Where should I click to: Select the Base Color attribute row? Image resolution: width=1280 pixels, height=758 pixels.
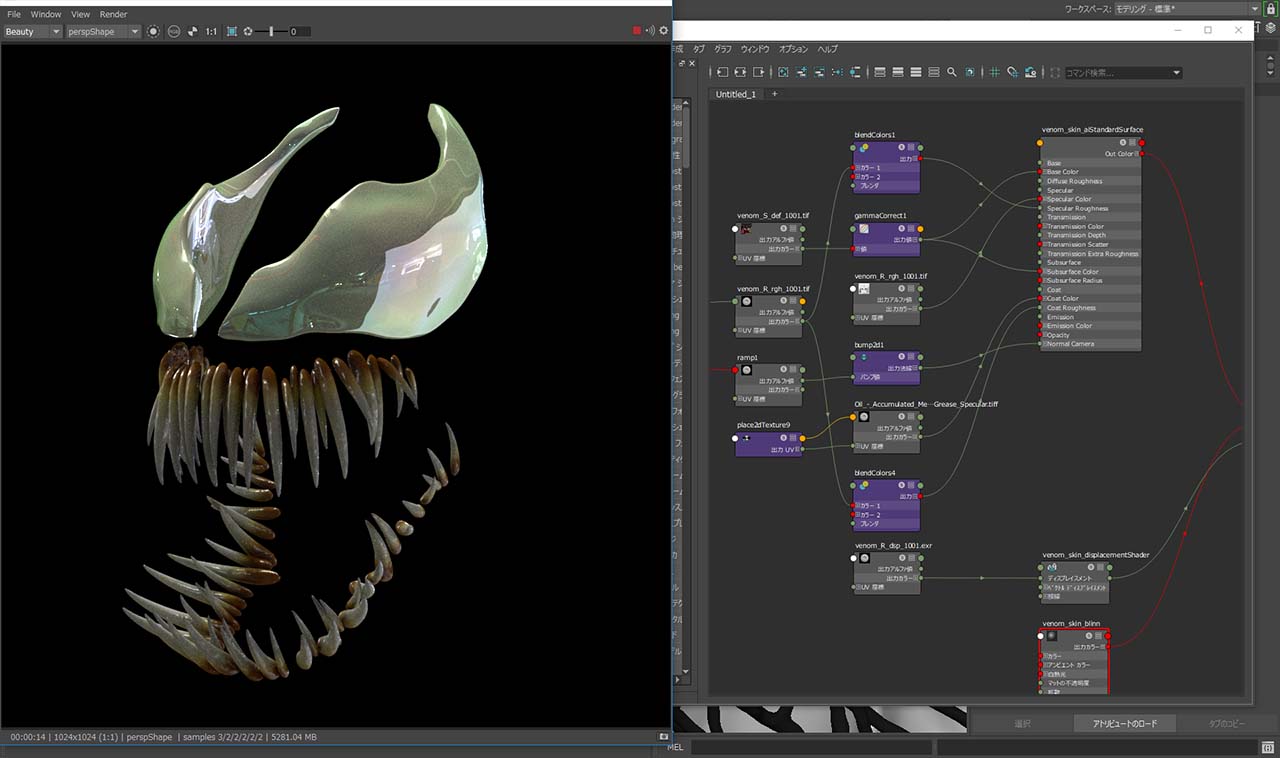point(1091,172)
